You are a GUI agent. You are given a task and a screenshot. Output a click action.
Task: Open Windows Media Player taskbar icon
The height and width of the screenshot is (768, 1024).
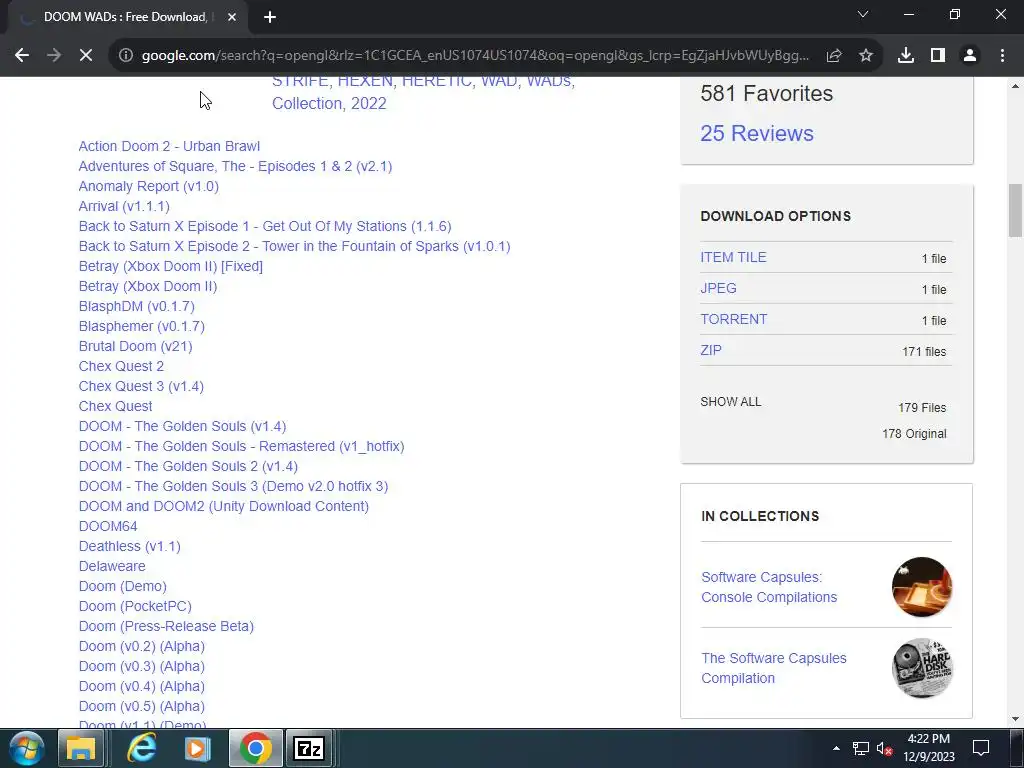197,748
